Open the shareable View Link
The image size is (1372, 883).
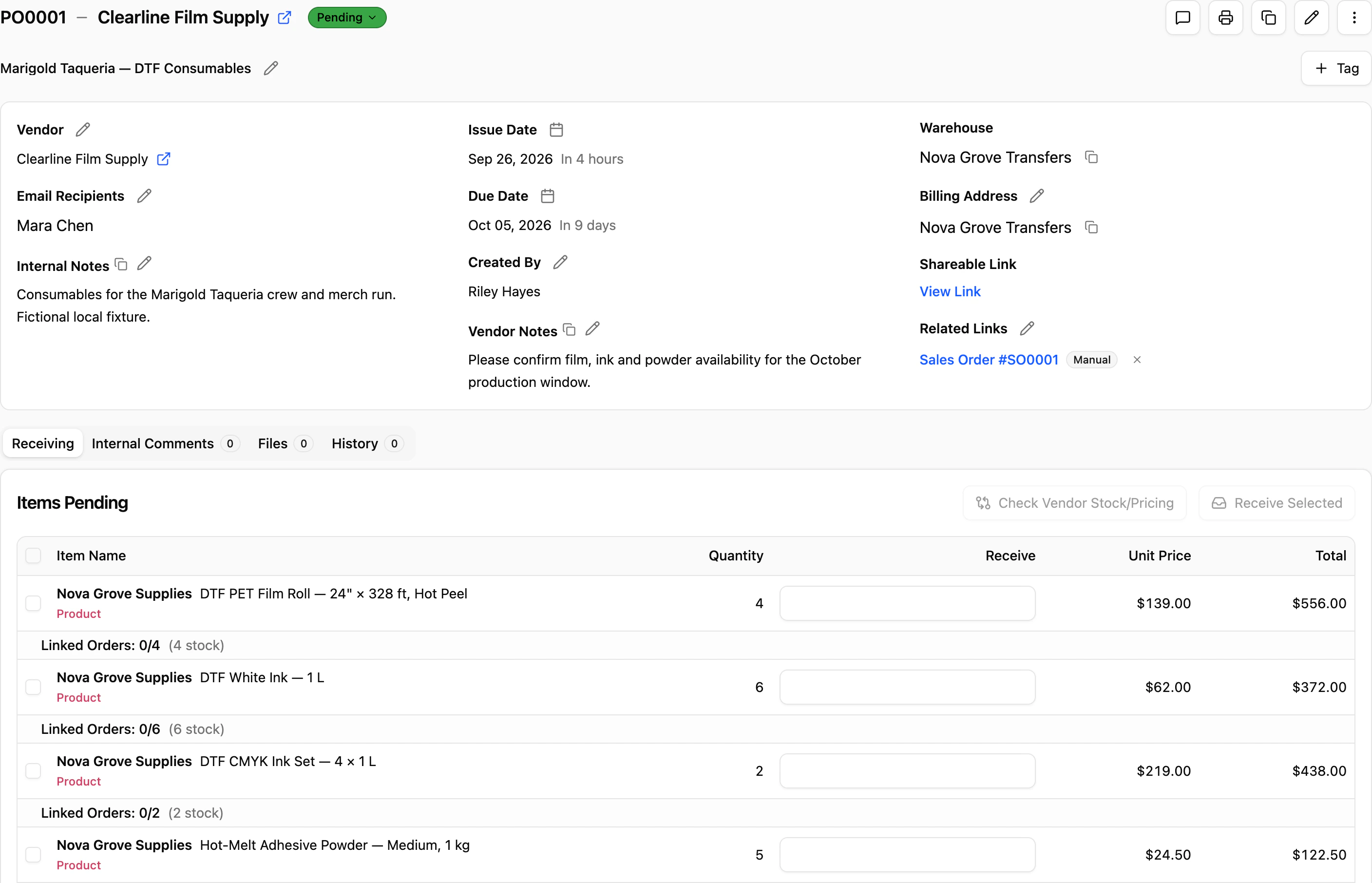click(x=950, y=292)
